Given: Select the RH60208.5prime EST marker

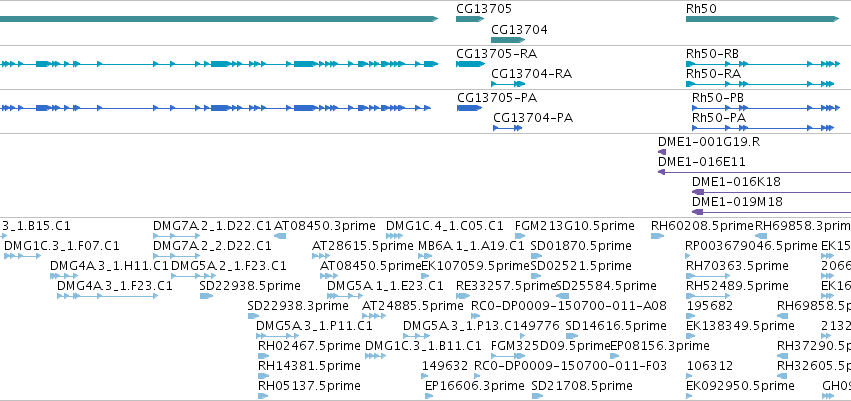Looking at the screenshot, I should point(657,236).
